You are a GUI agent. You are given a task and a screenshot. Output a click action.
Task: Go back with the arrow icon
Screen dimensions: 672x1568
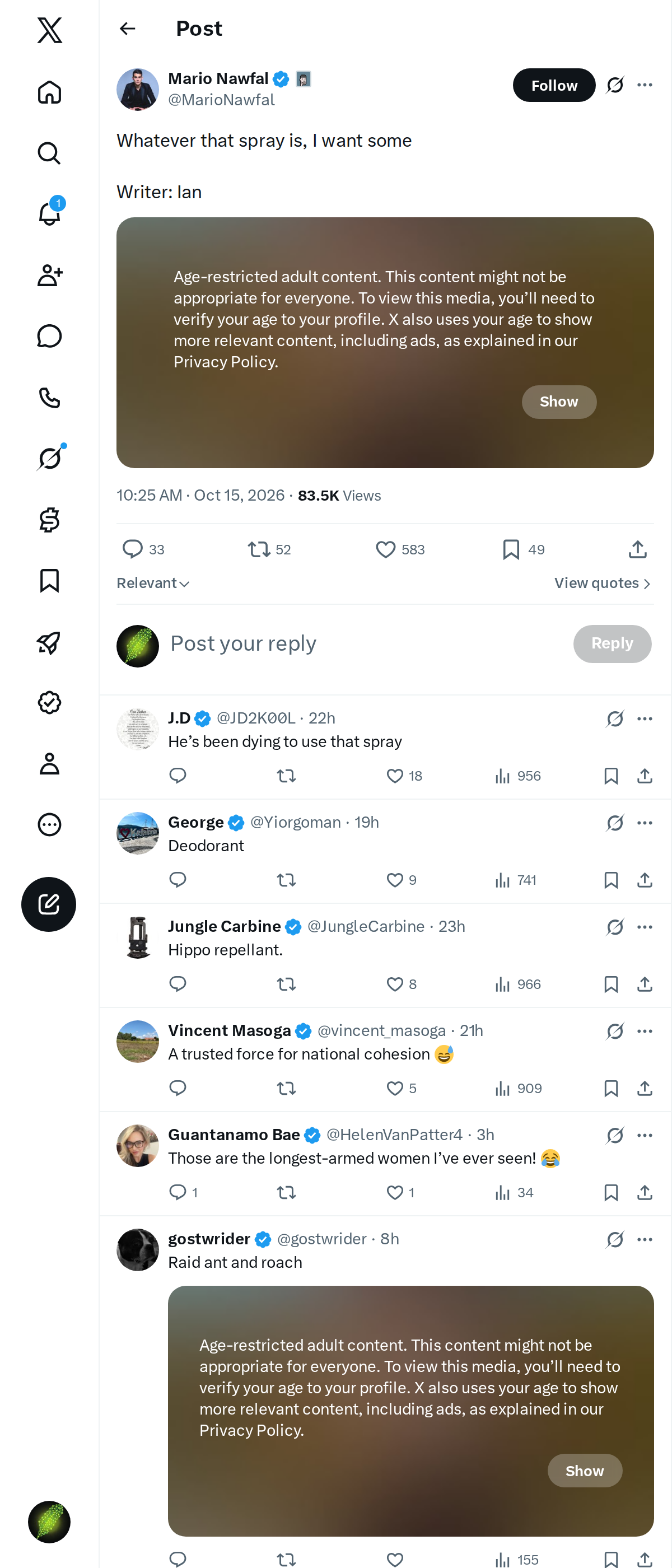(x=127, y=29)
